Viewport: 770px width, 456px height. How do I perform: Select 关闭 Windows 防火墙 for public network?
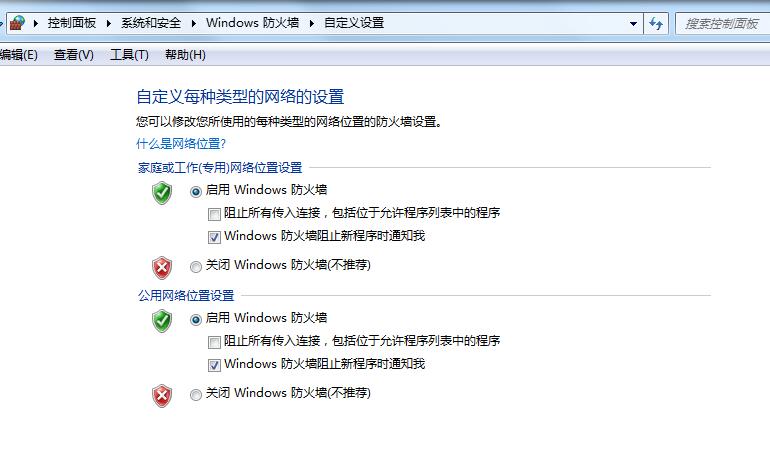click(x=195, y=395)
